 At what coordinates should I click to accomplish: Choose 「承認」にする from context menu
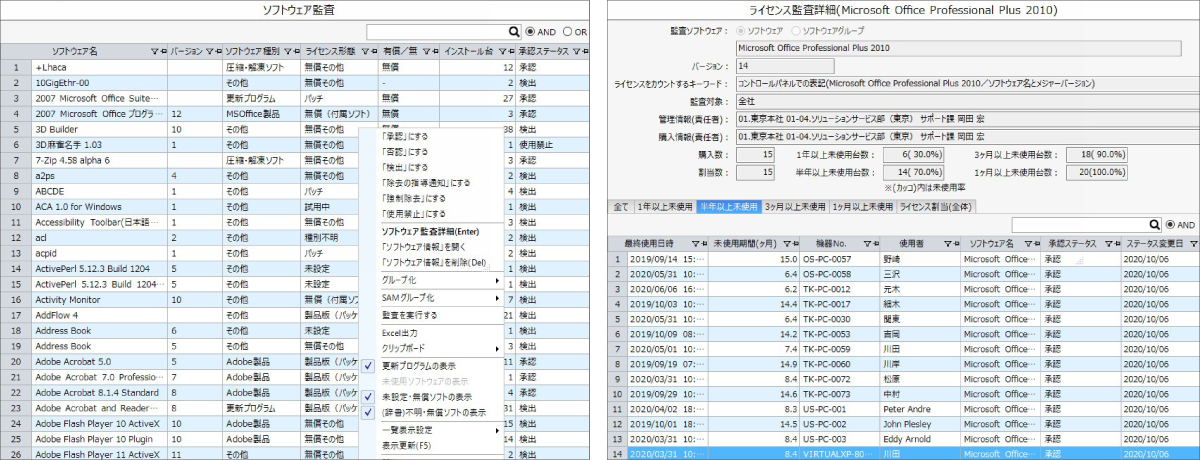(406, 136)
